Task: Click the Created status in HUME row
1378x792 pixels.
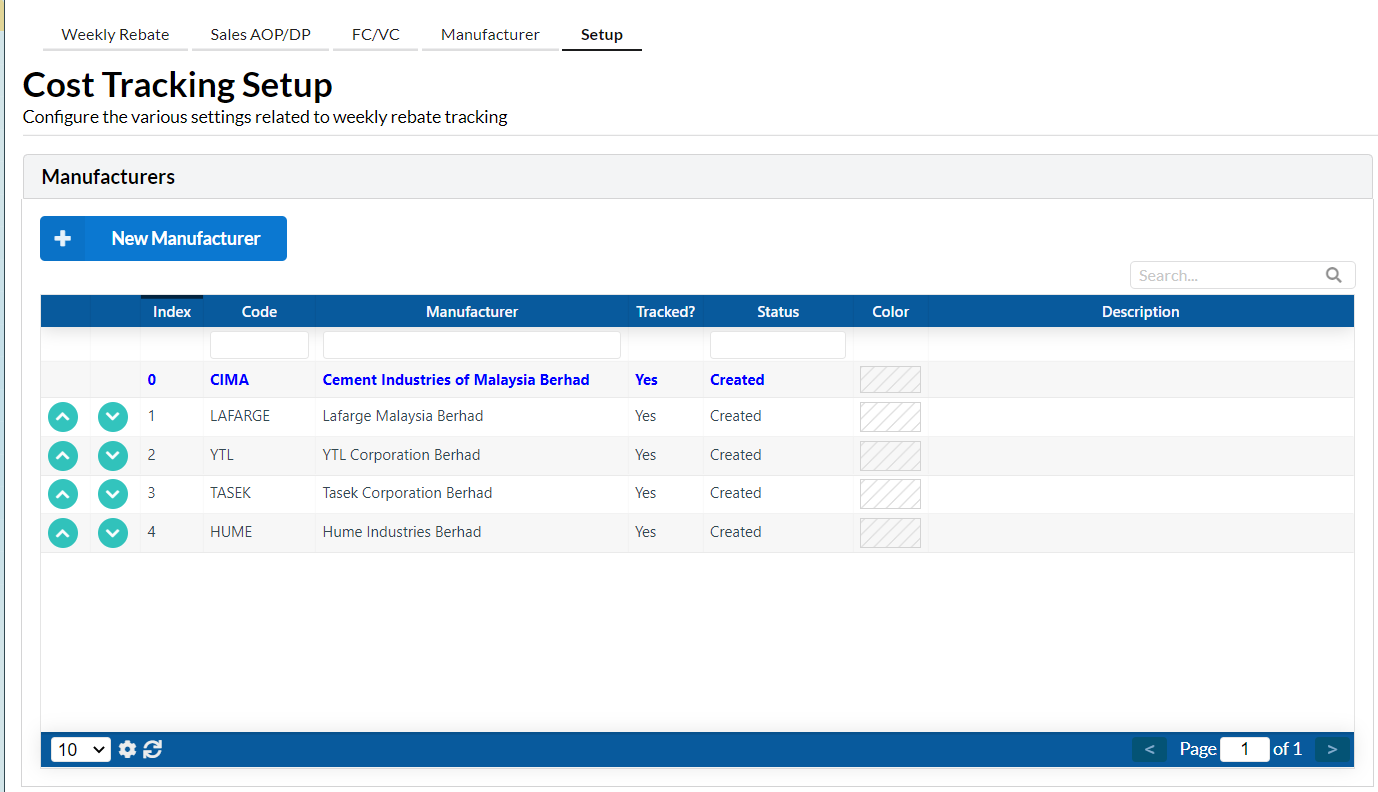Action: coord(736,532)
